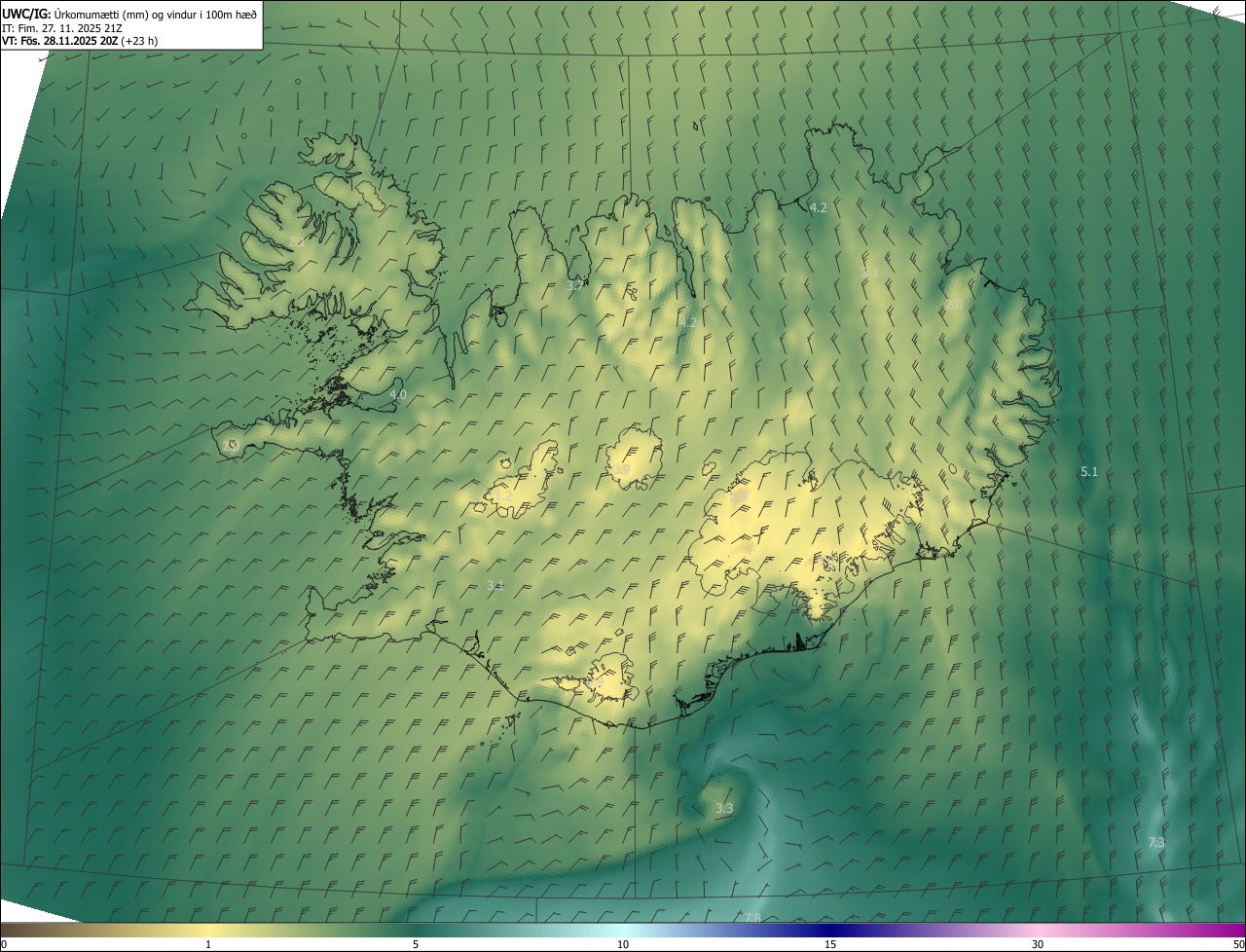Click the 15 tick label on color bar
Viewport: 1246px width, 952px height.
coord(830,944)
